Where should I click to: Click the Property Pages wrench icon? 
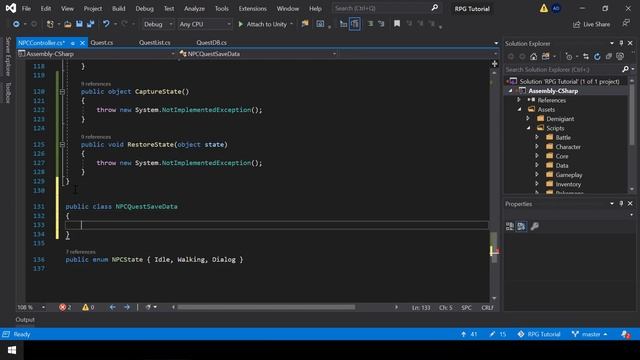pyautogui.click(x=534, y=227)
